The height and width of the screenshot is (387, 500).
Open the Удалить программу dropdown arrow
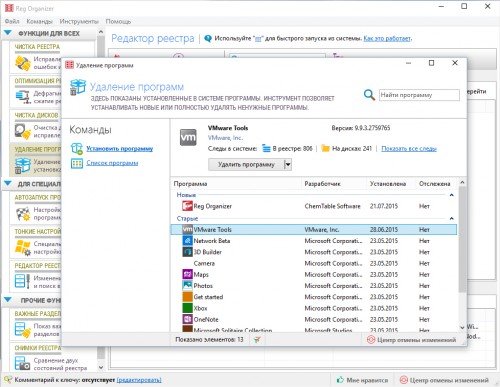[288, 164]
